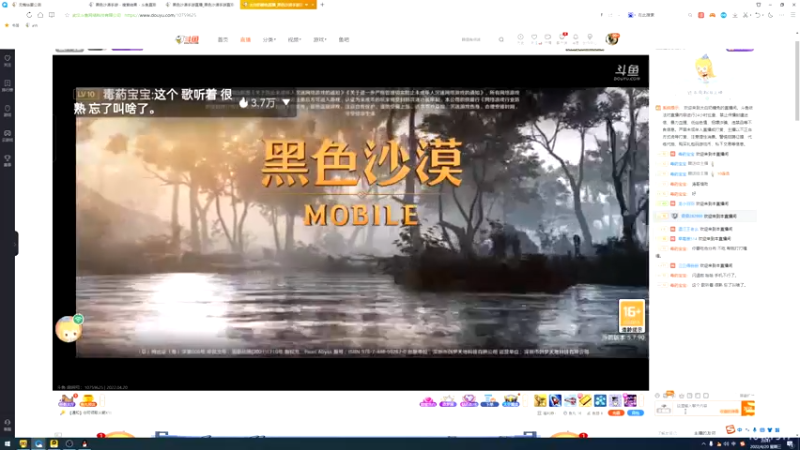Image resolution: width=800 pixels, height=450 pixels.
Task: Select the rocket gift icon
Action: [555, 401]
